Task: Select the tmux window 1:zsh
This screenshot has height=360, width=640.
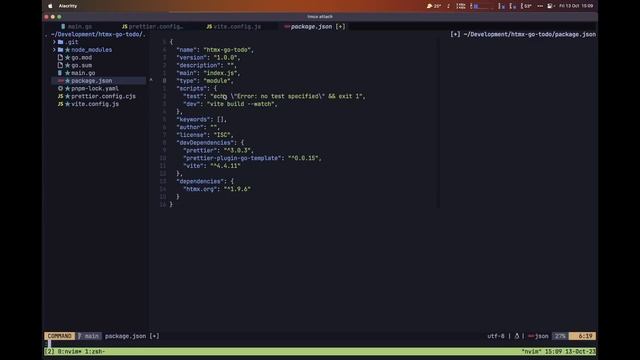Action: [x=95, y=351]
